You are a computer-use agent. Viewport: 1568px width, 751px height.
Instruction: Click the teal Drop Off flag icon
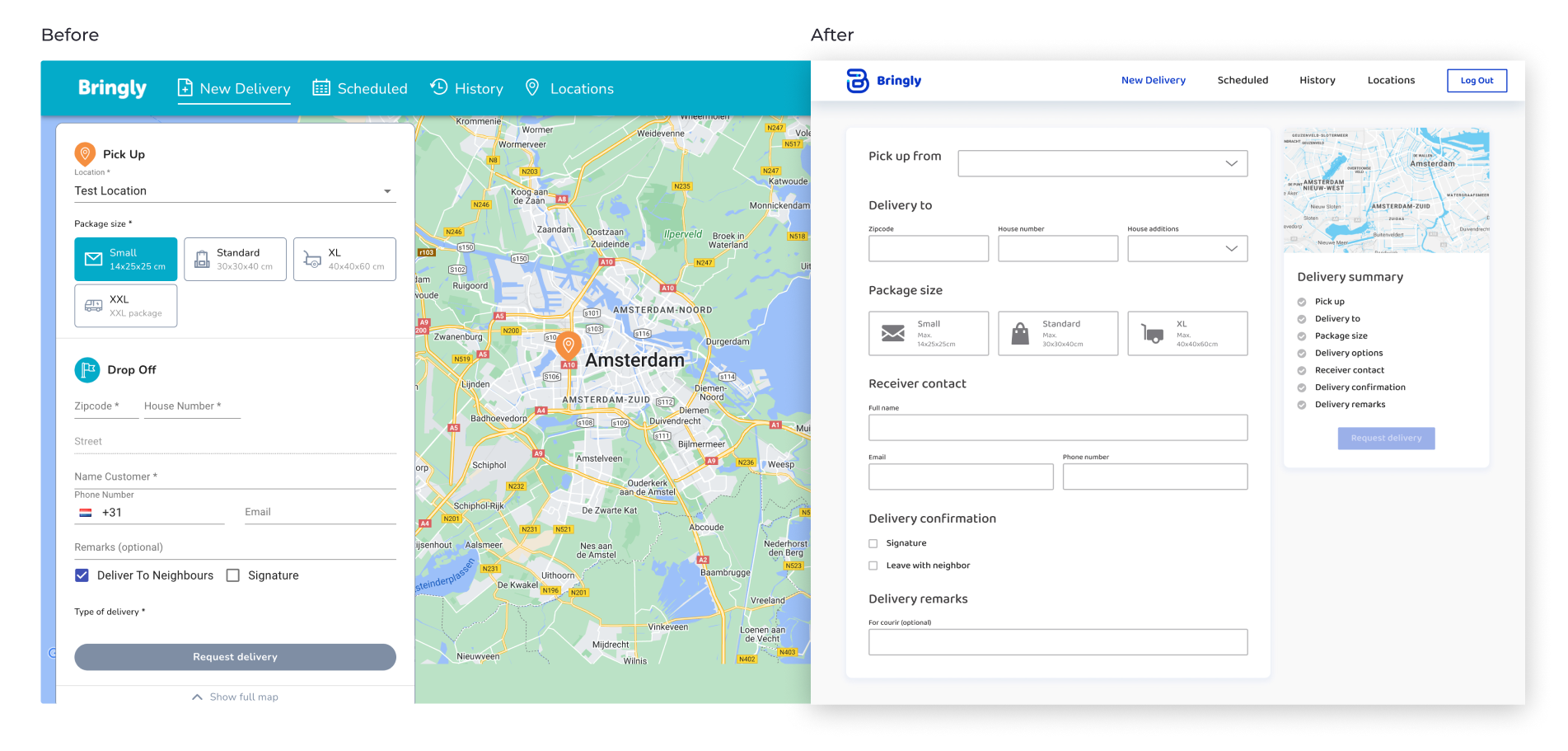(87, 369)
